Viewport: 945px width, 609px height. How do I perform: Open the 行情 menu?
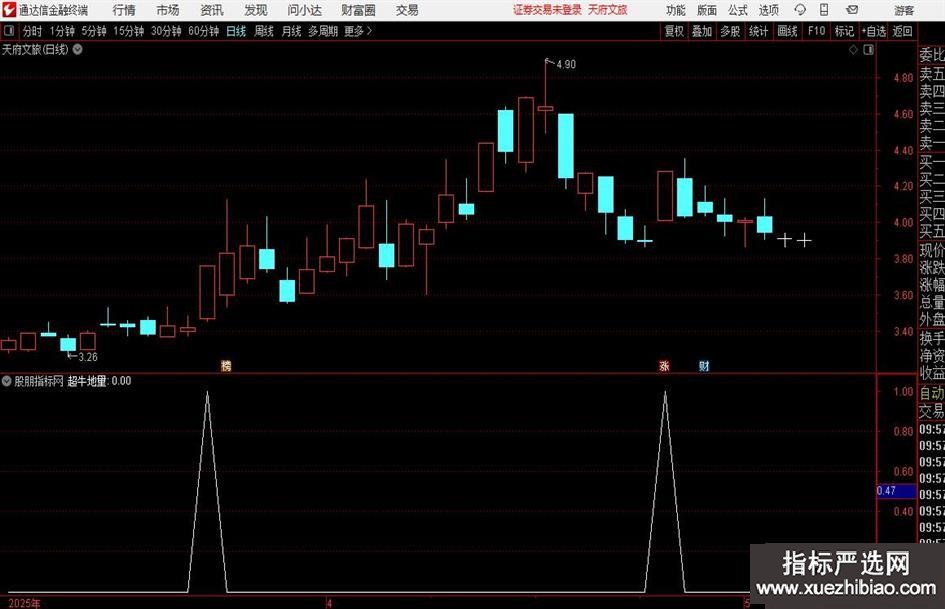pos(124,10)
